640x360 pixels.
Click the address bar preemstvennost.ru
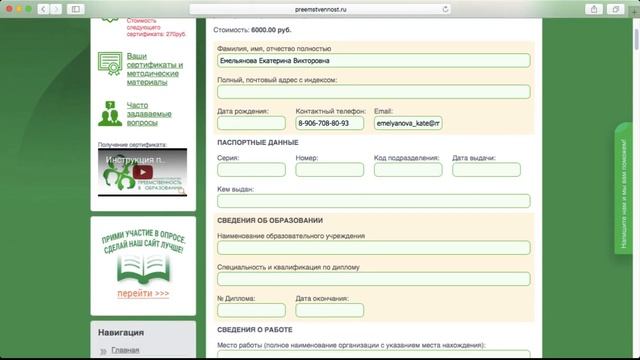[320, 9]
